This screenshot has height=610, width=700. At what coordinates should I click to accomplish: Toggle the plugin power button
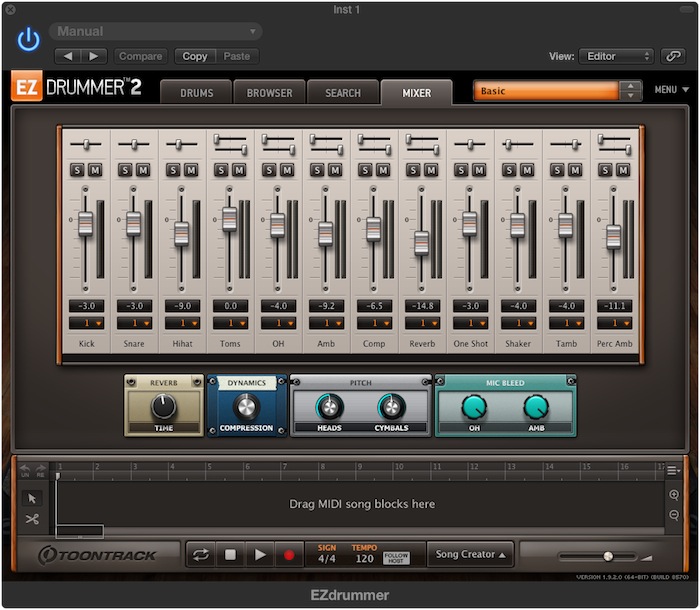pos(28,39)
